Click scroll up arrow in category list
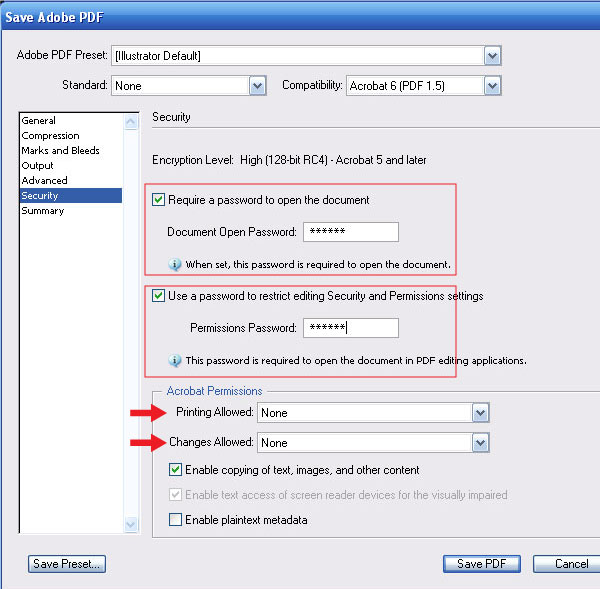Viewport: 600px width, 589px height. [130, 121]
